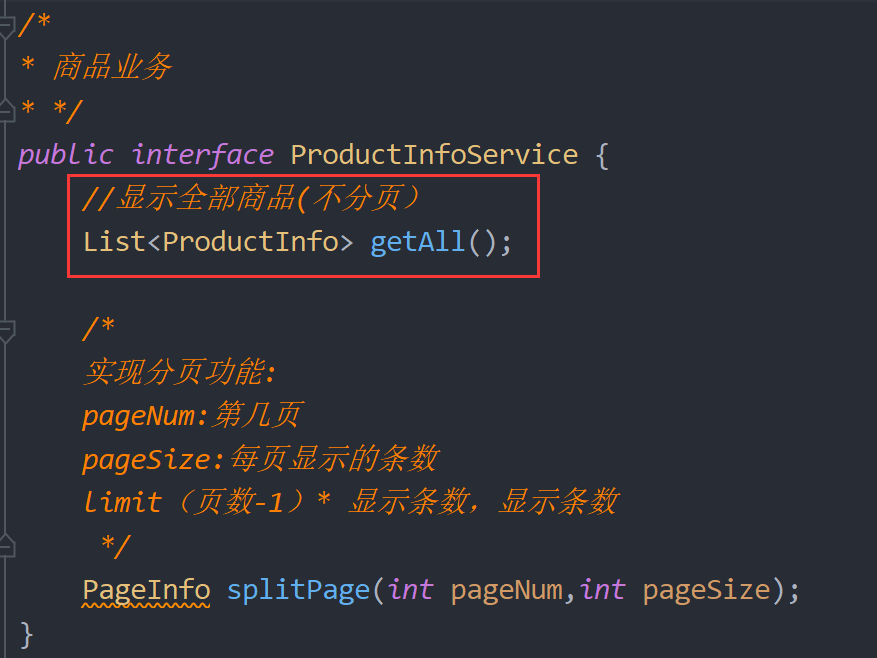This screenshot has width=877, height=658.
Task: Click the 'limit (页数-1)* 显示条数' comment line
Action: [351, 501]
